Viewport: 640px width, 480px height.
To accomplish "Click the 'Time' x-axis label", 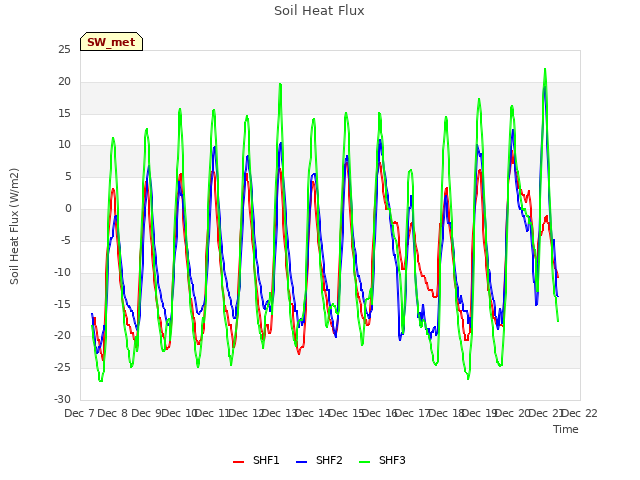I will (x=566, y=429).
